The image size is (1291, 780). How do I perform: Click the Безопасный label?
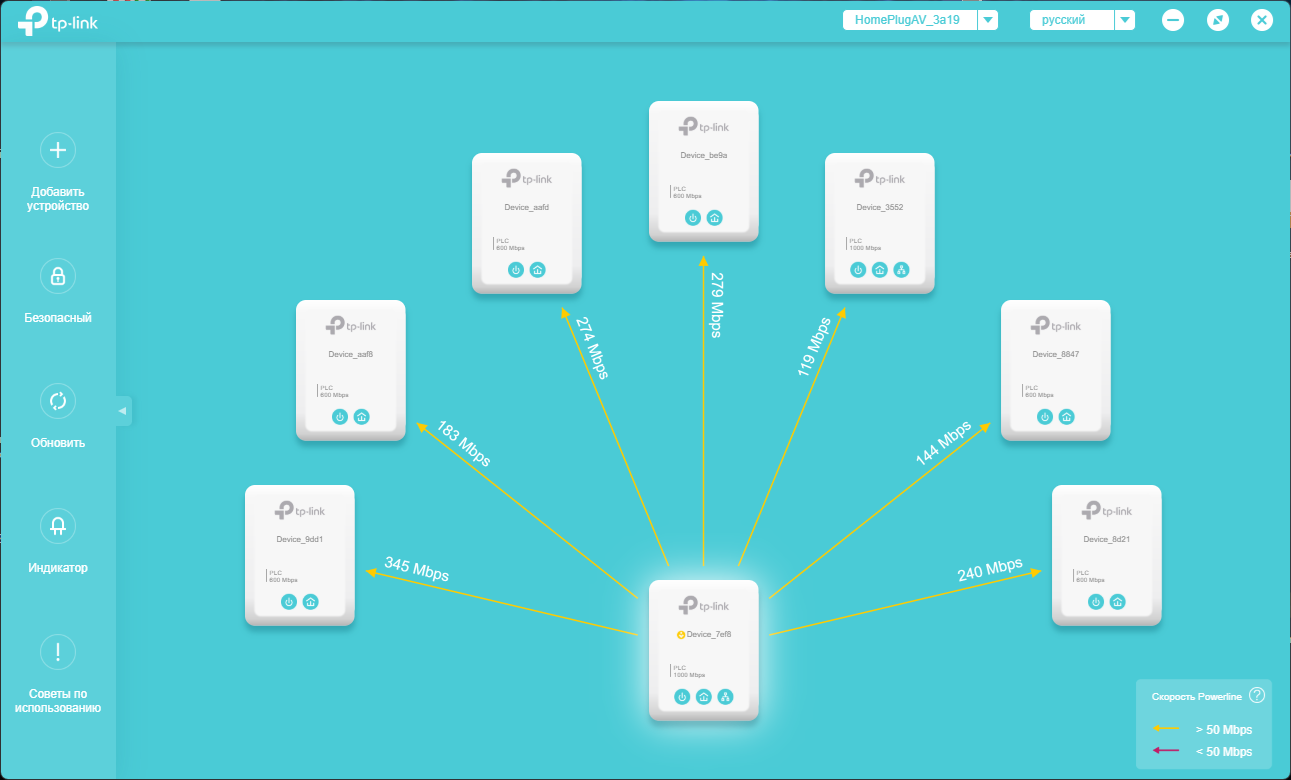[58, 318]
